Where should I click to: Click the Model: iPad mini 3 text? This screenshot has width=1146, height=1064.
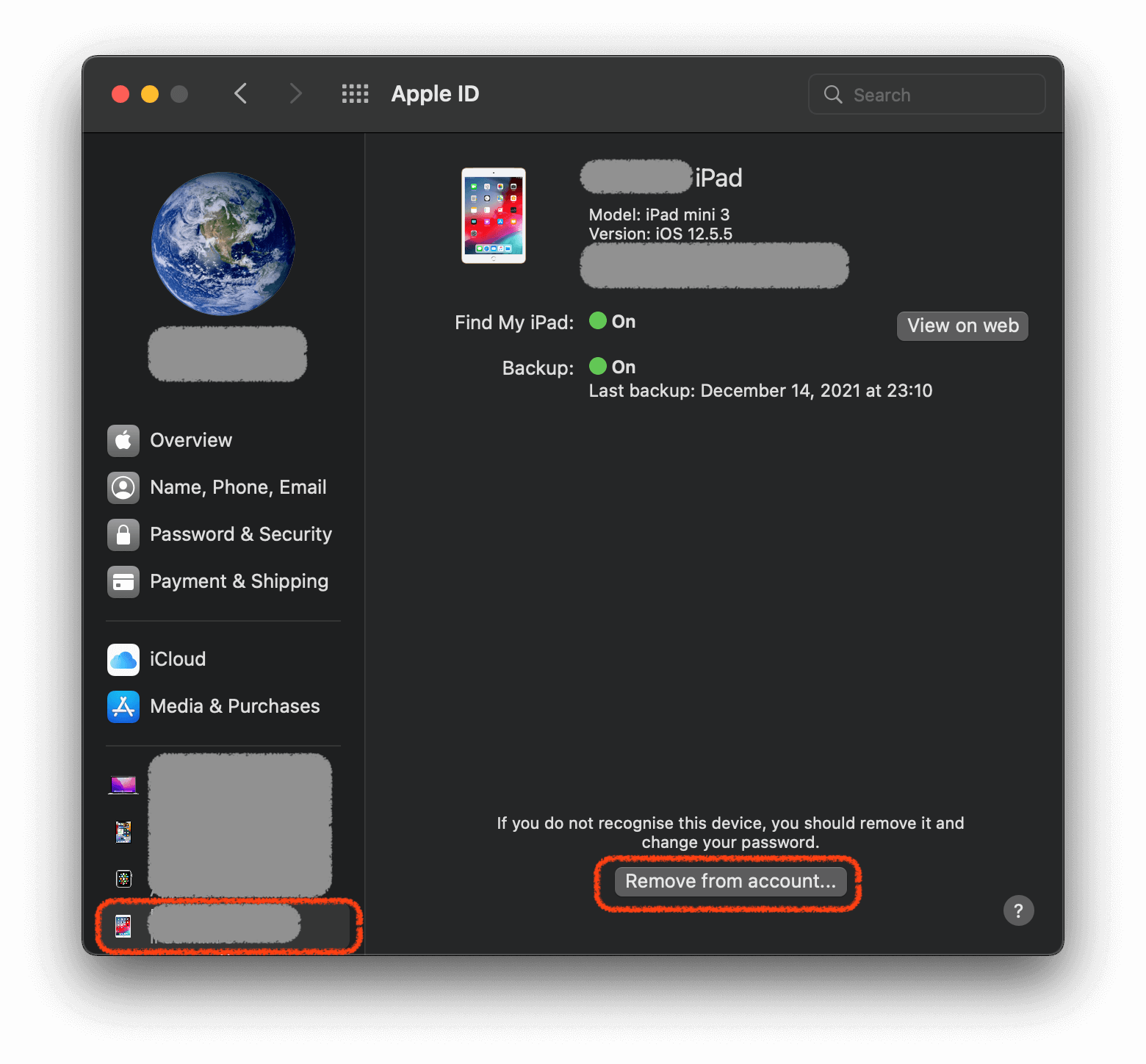(x=659, y=215)
